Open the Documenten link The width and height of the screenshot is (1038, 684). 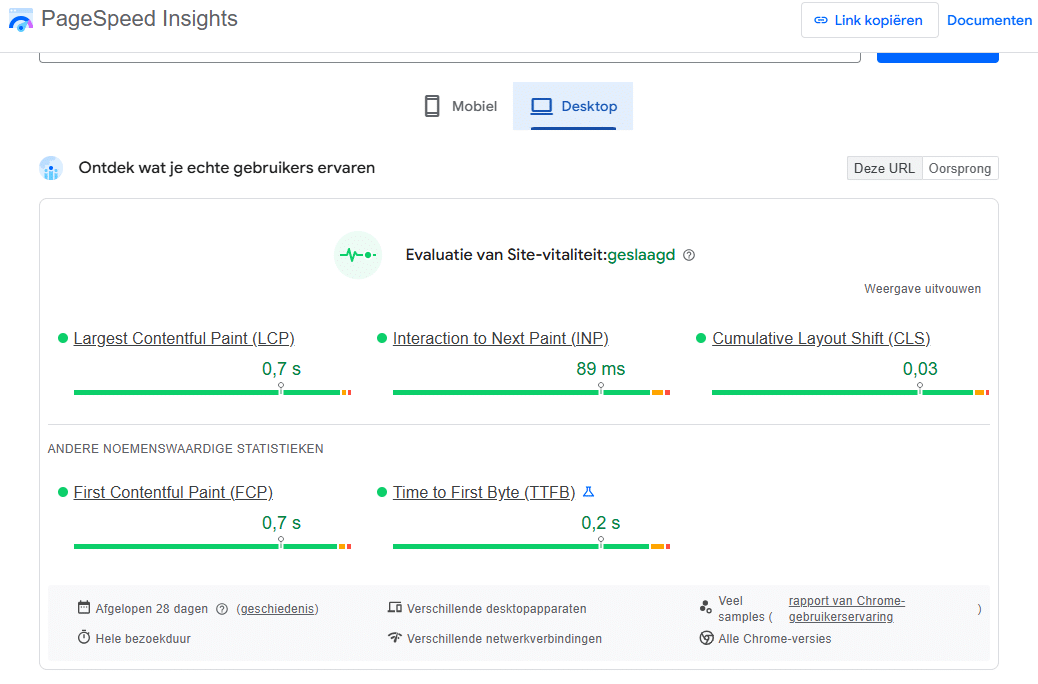(x=989, y=21)
